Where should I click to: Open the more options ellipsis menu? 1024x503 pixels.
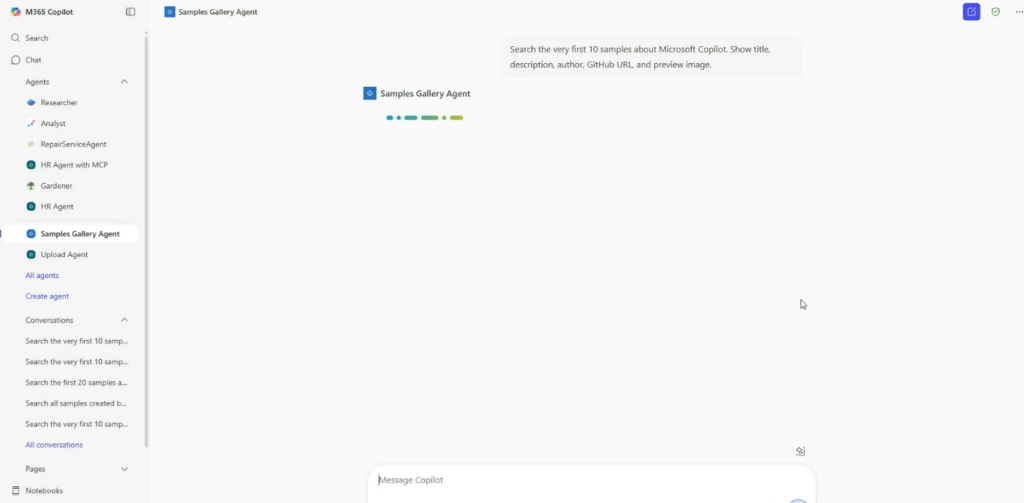tap(1019, 12)
